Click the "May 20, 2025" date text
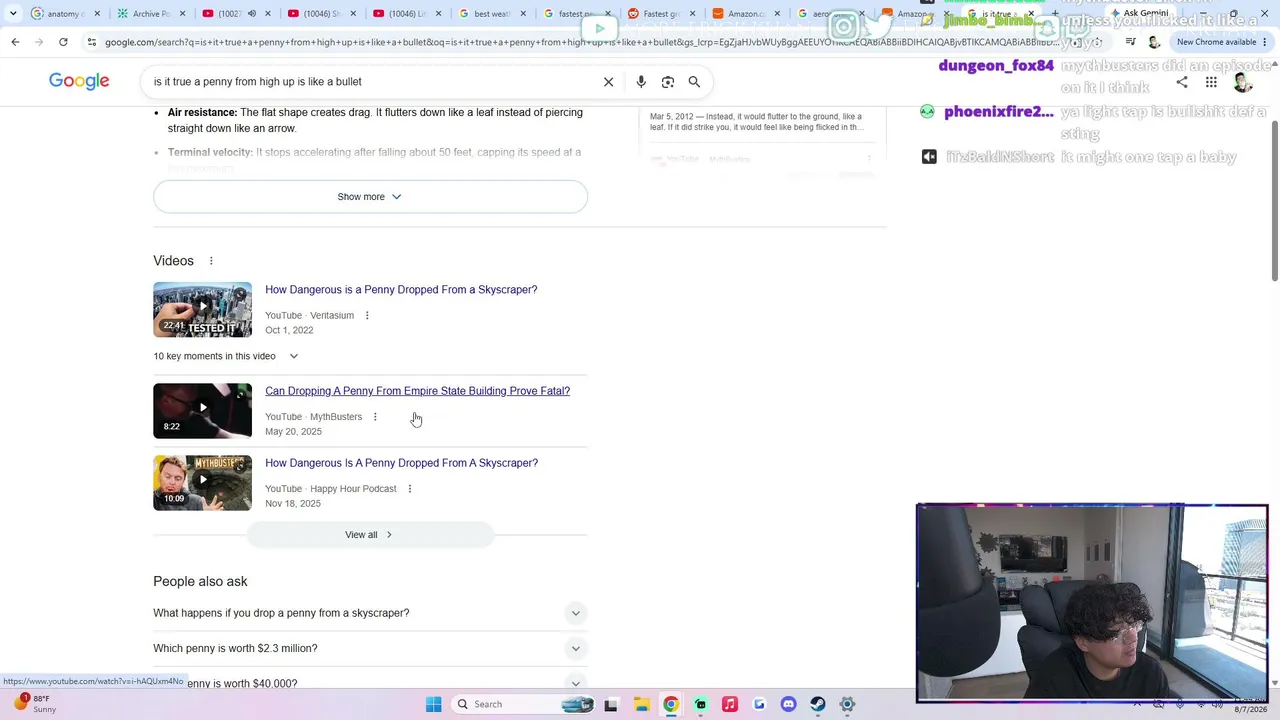Image resolution: width=1280 pixels, height=720 pixels. point(293,432)
